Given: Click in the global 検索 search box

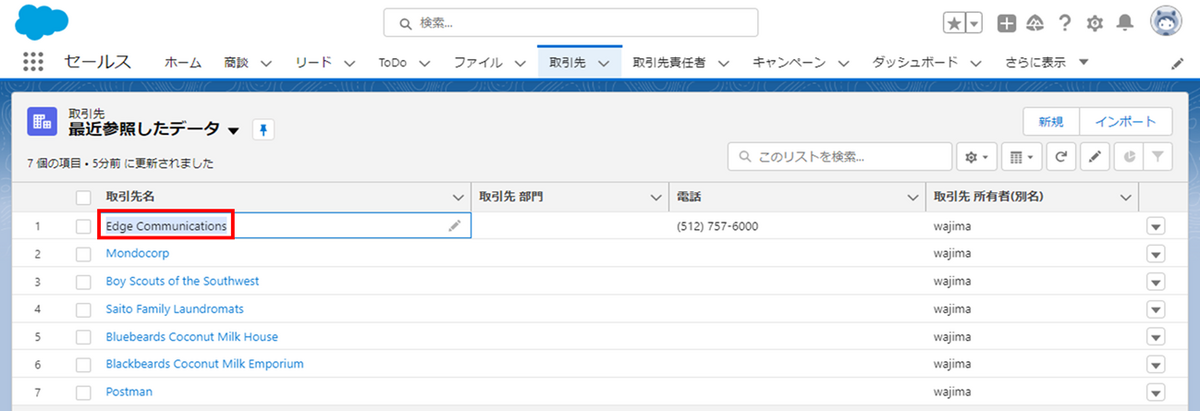Looking at the screenshot, I should [571, 22].
